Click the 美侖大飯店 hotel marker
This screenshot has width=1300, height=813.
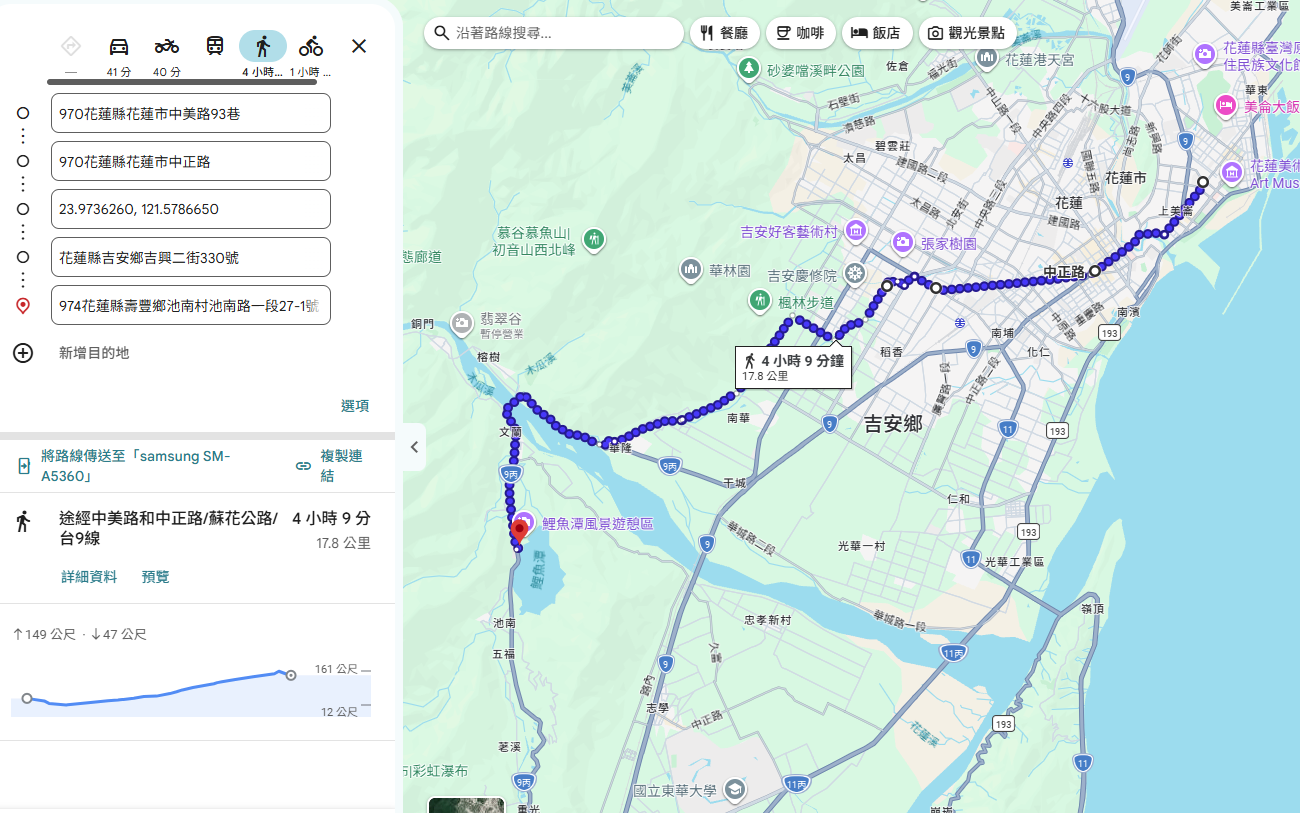(x=1226, y=105)
